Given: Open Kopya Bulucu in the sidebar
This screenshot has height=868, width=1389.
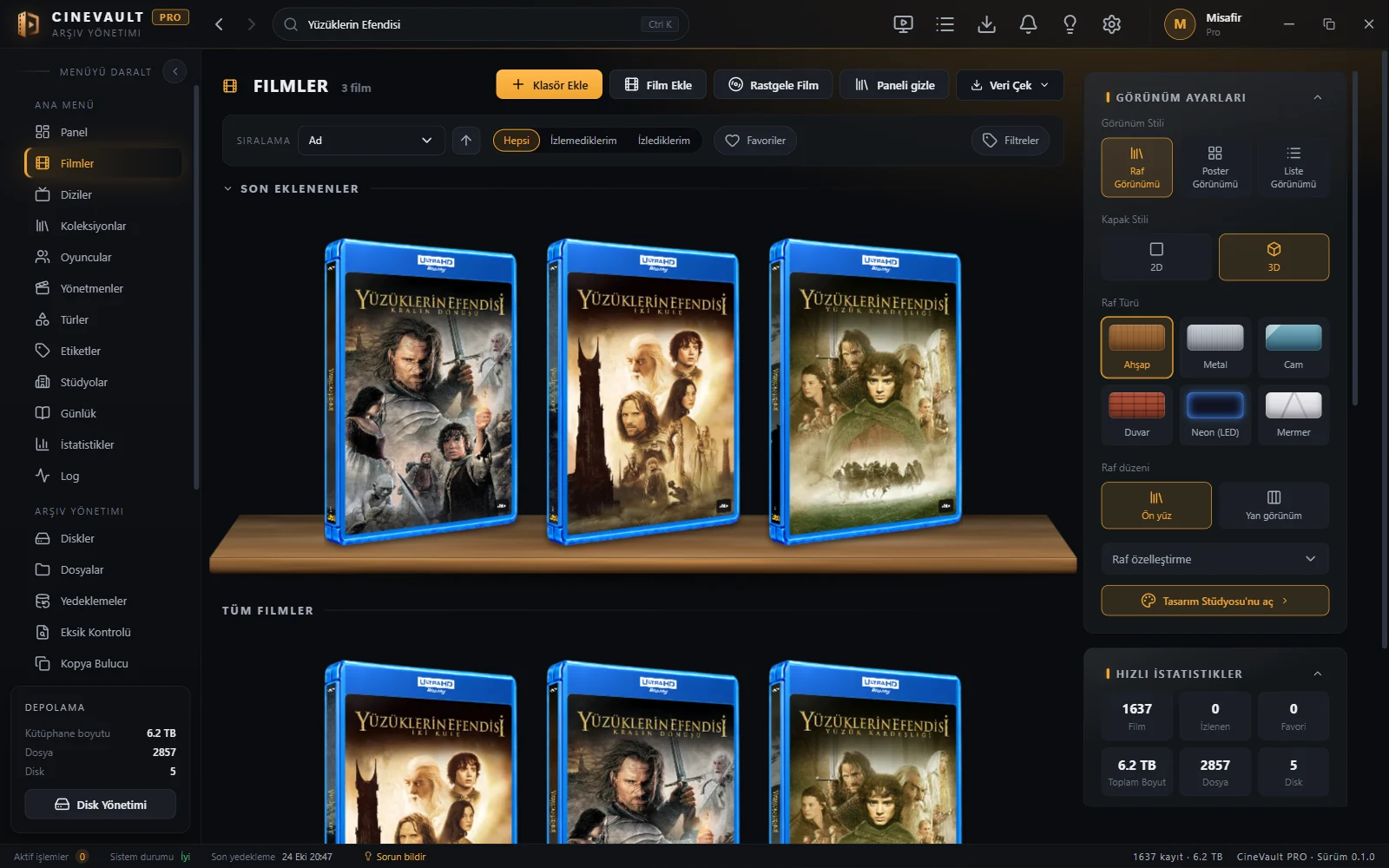Looking at the screenshot, I should tap(104, 663).
